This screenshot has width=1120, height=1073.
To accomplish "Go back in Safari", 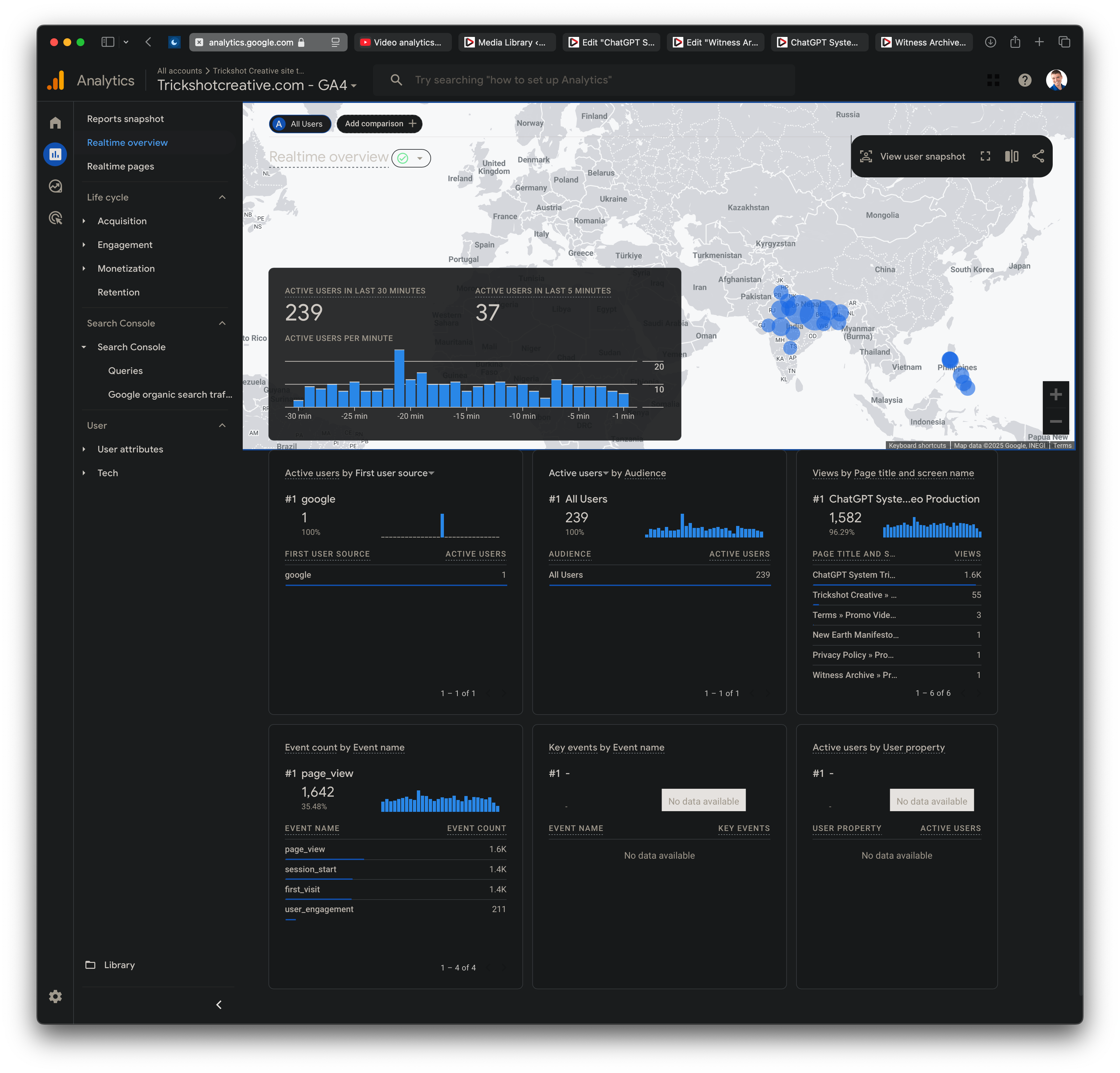I will click(148, 42).
